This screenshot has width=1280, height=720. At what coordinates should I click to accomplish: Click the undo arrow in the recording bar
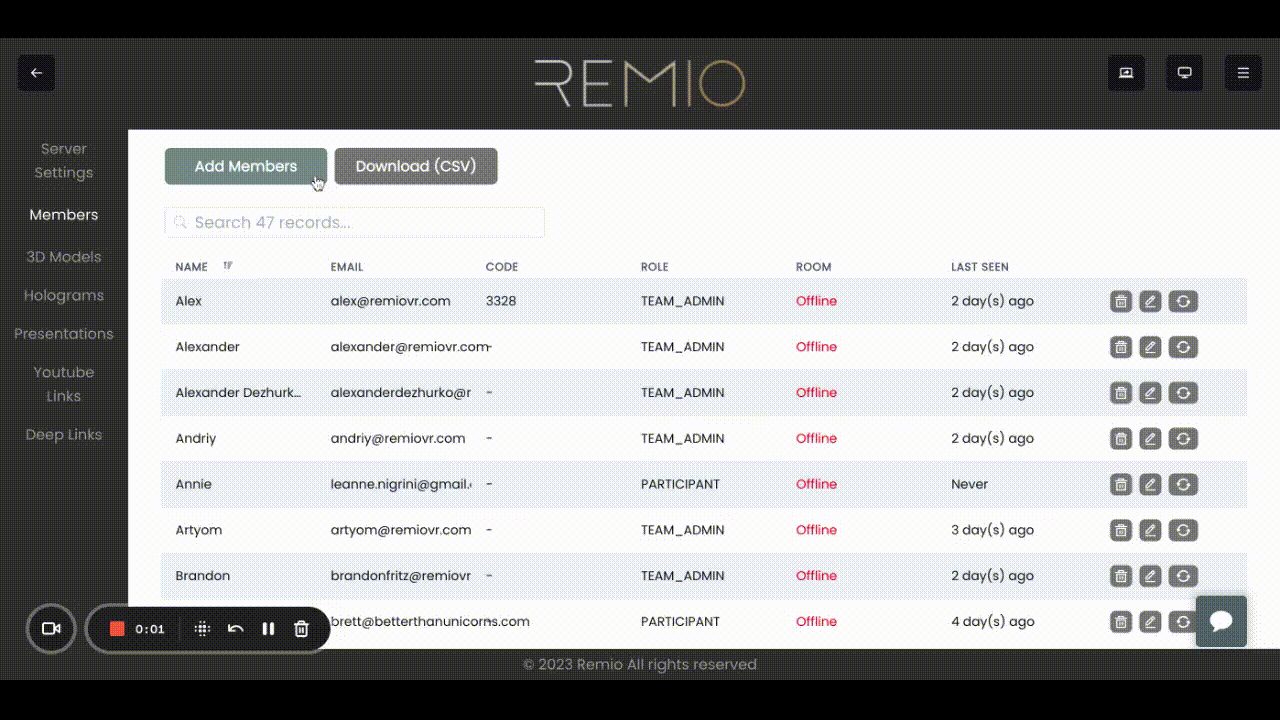pos(235,629)
